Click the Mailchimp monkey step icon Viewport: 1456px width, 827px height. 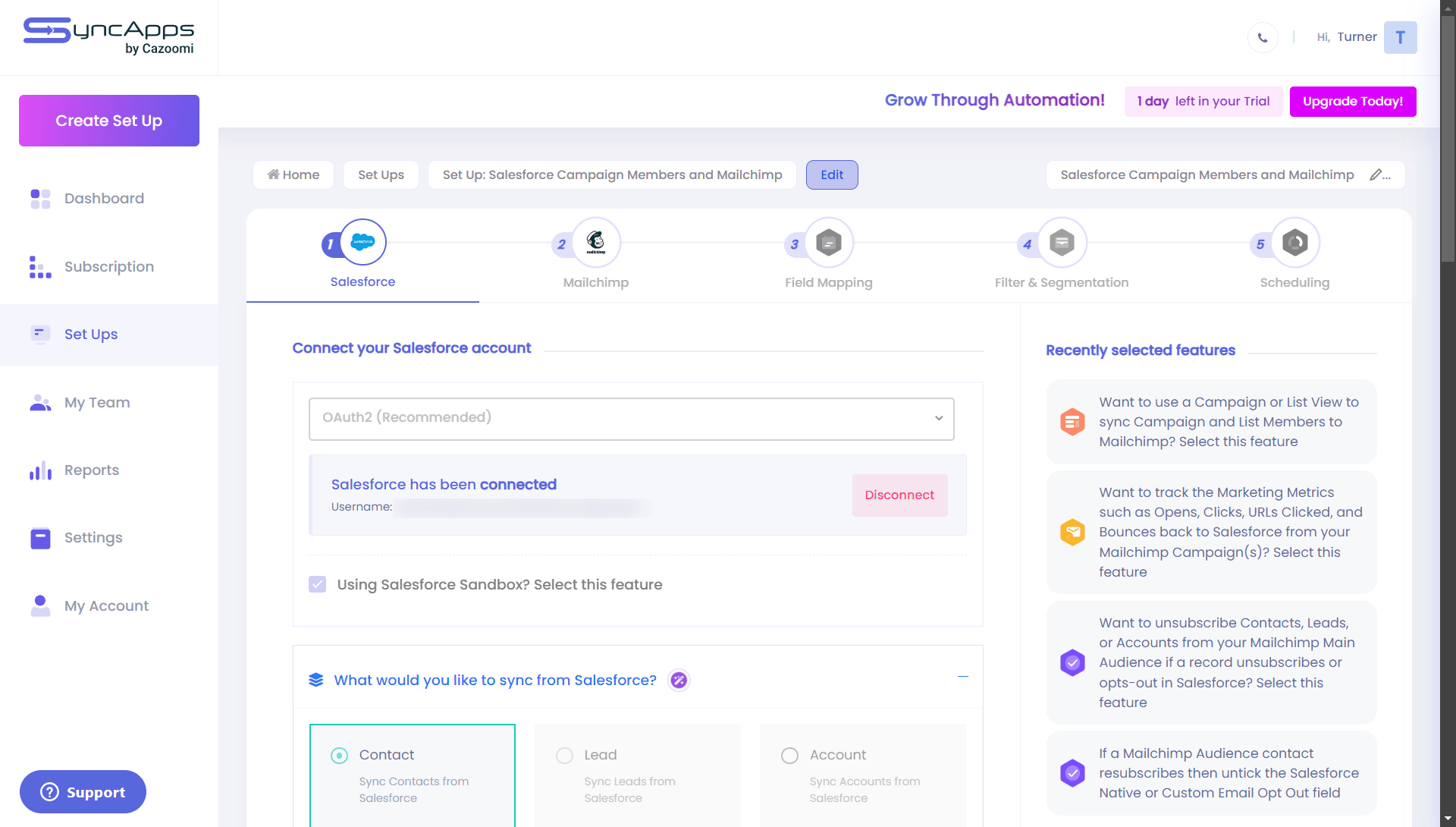pos(596,242)
